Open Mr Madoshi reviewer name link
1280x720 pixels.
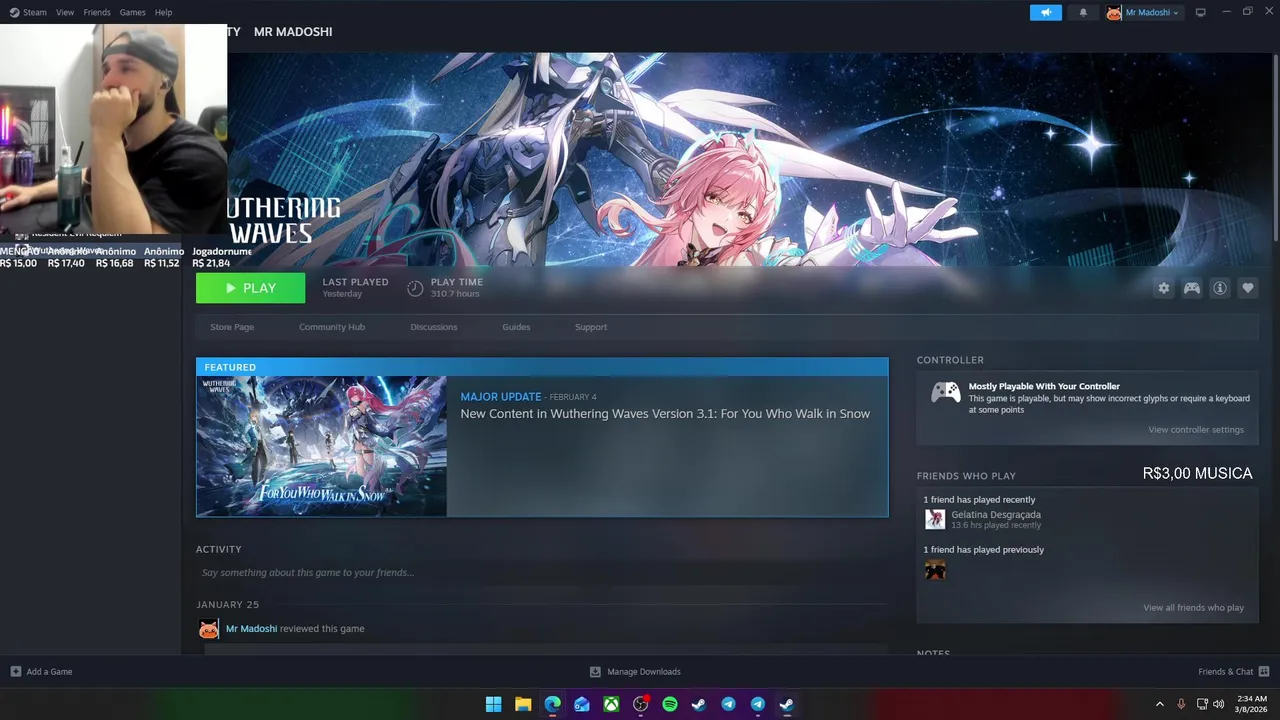251,629
